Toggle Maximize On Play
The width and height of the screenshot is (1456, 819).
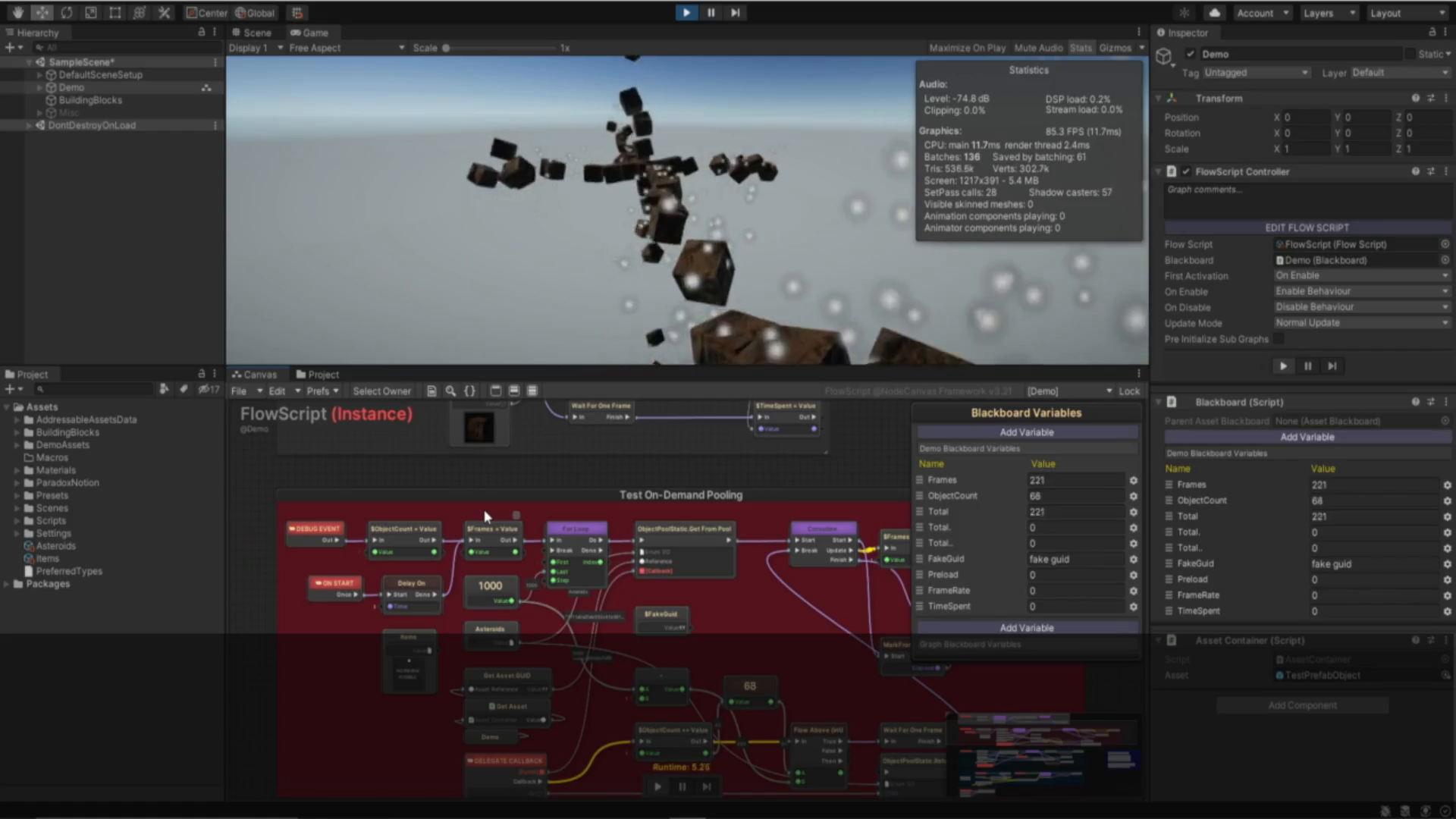tap(967, 48)
